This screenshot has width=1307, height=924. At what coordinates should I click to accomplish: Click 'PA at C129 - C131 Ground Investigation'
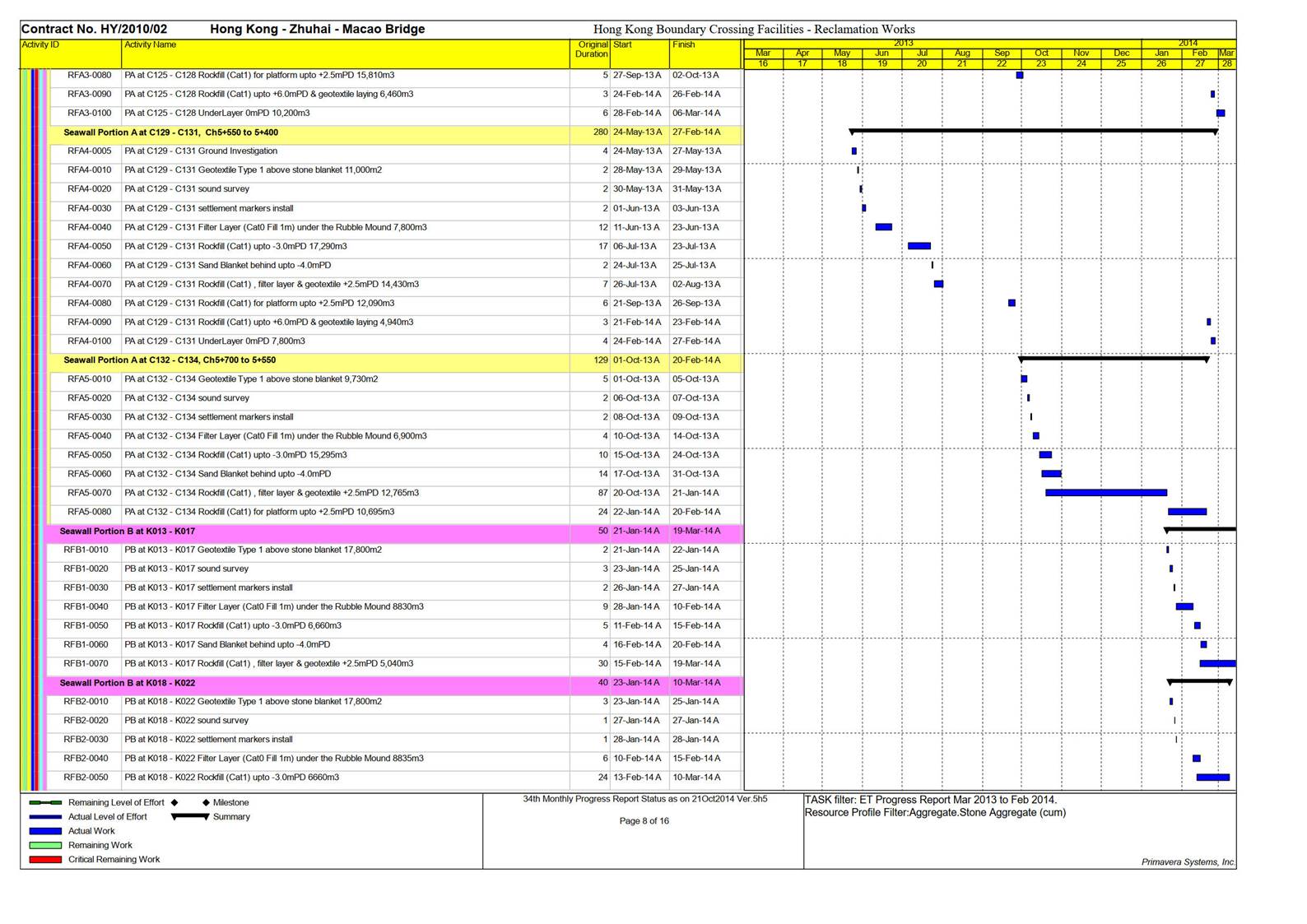201,151
